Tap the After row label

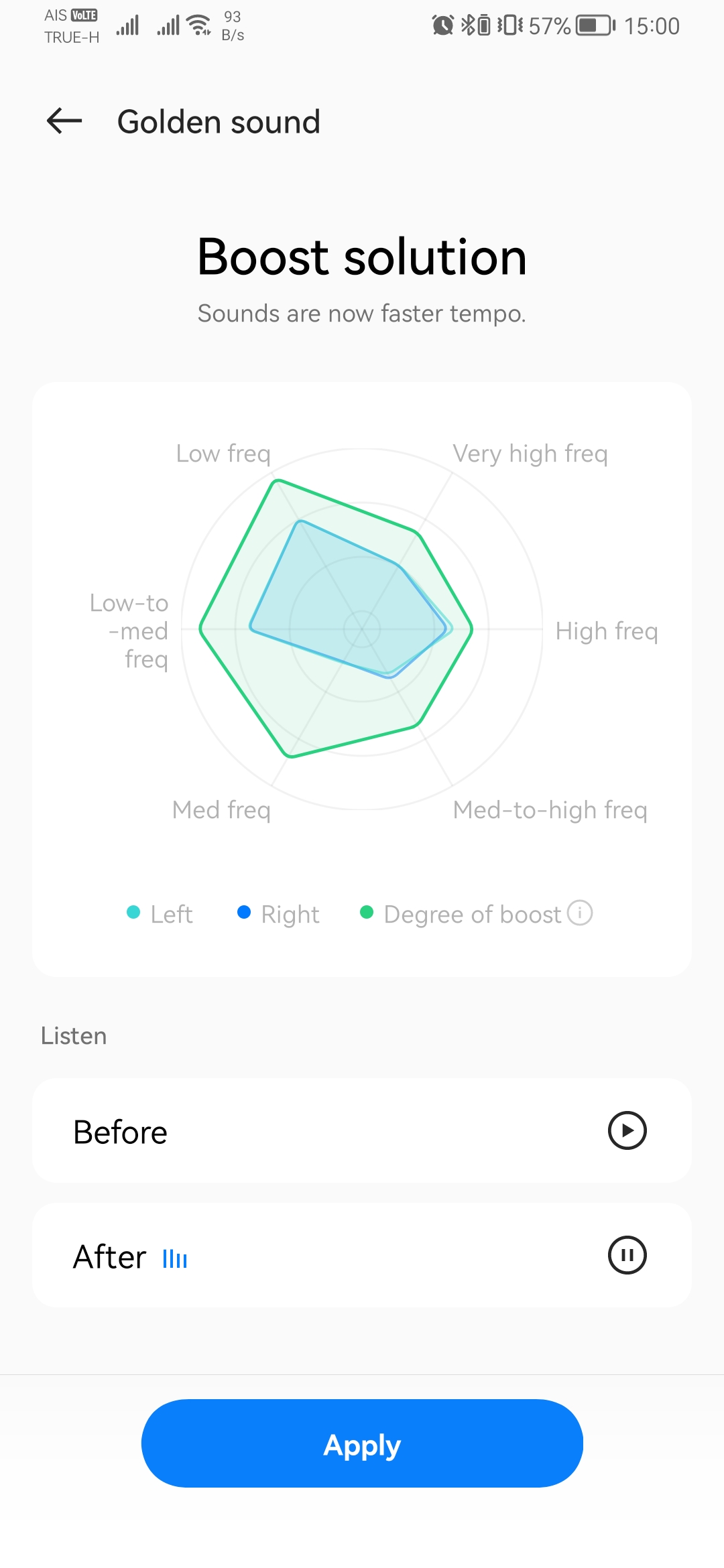click(x=110, y=1256)
